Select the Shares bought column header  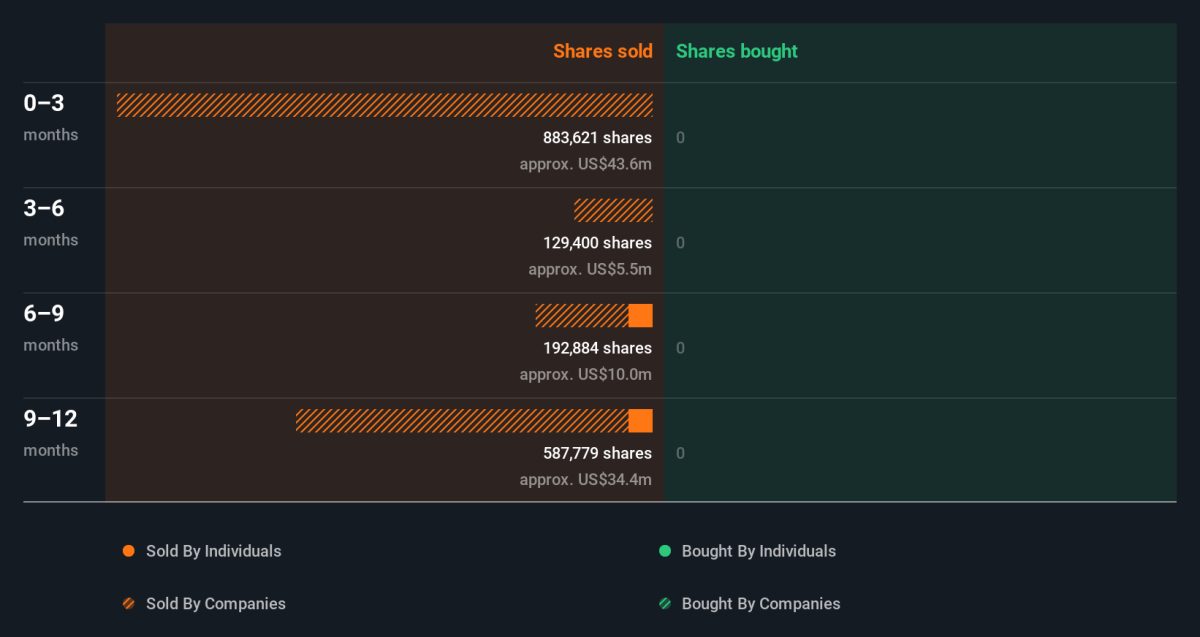tap(737, 51)
